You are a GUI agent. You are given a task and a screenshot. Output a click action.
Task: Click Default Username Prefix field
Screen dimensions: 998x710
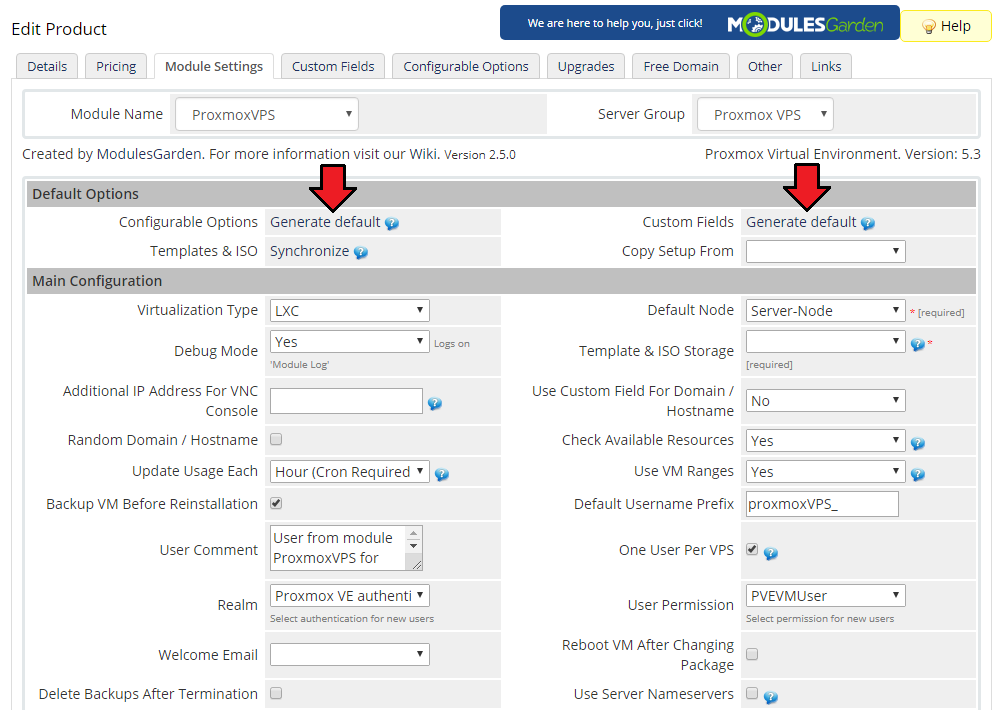822,504
